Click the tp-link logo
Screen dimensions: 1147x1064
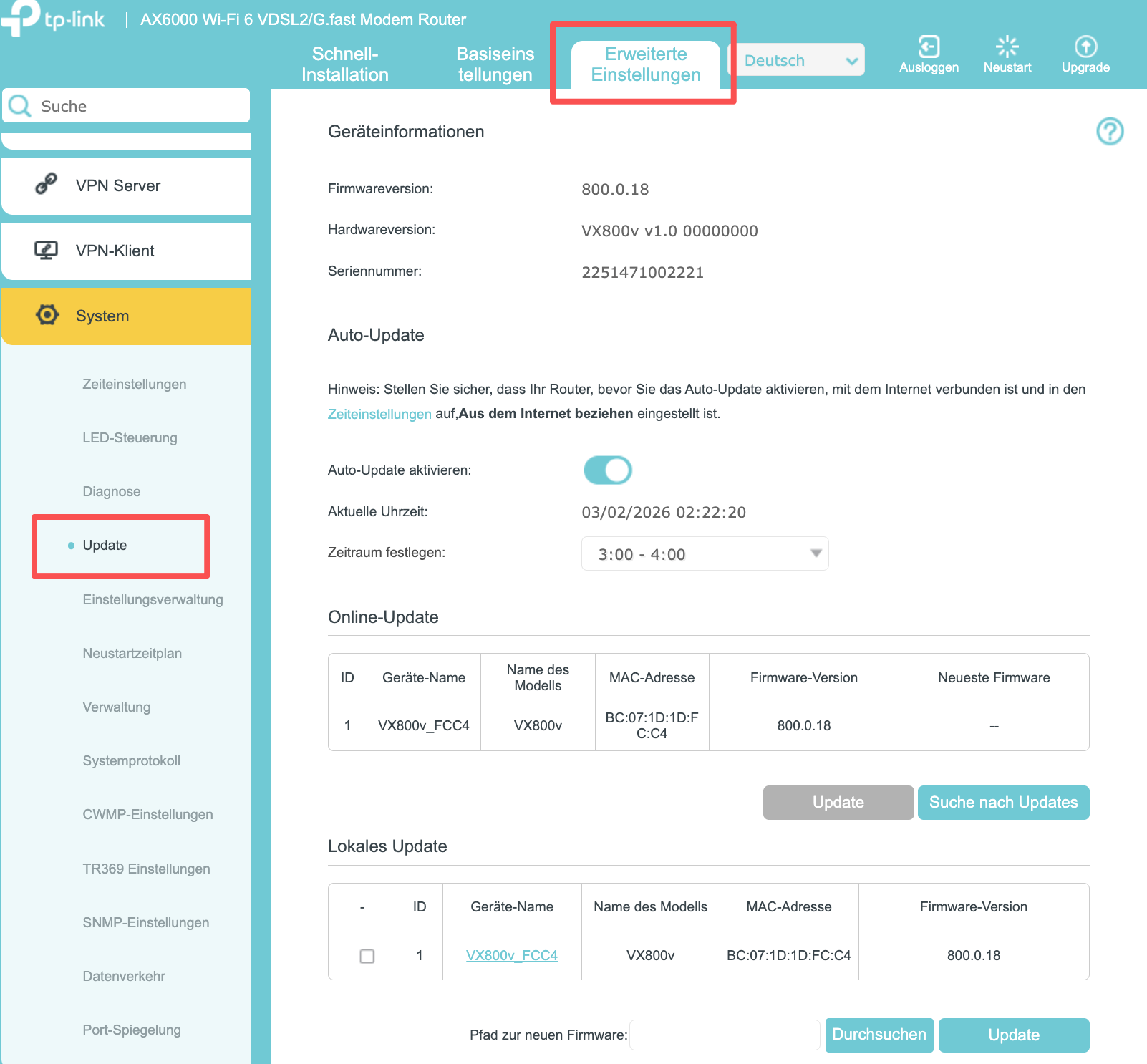(53, 17)
